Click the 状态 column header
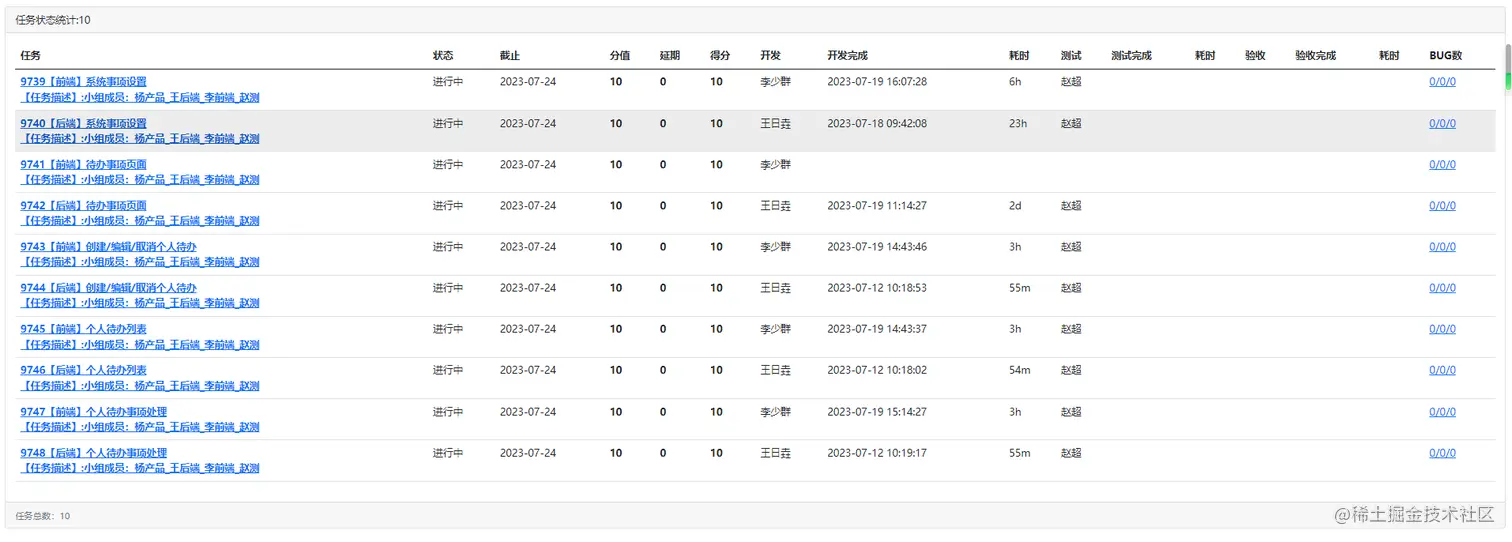The width and height of the screenshot is (1512, 542). coord(443,56)
